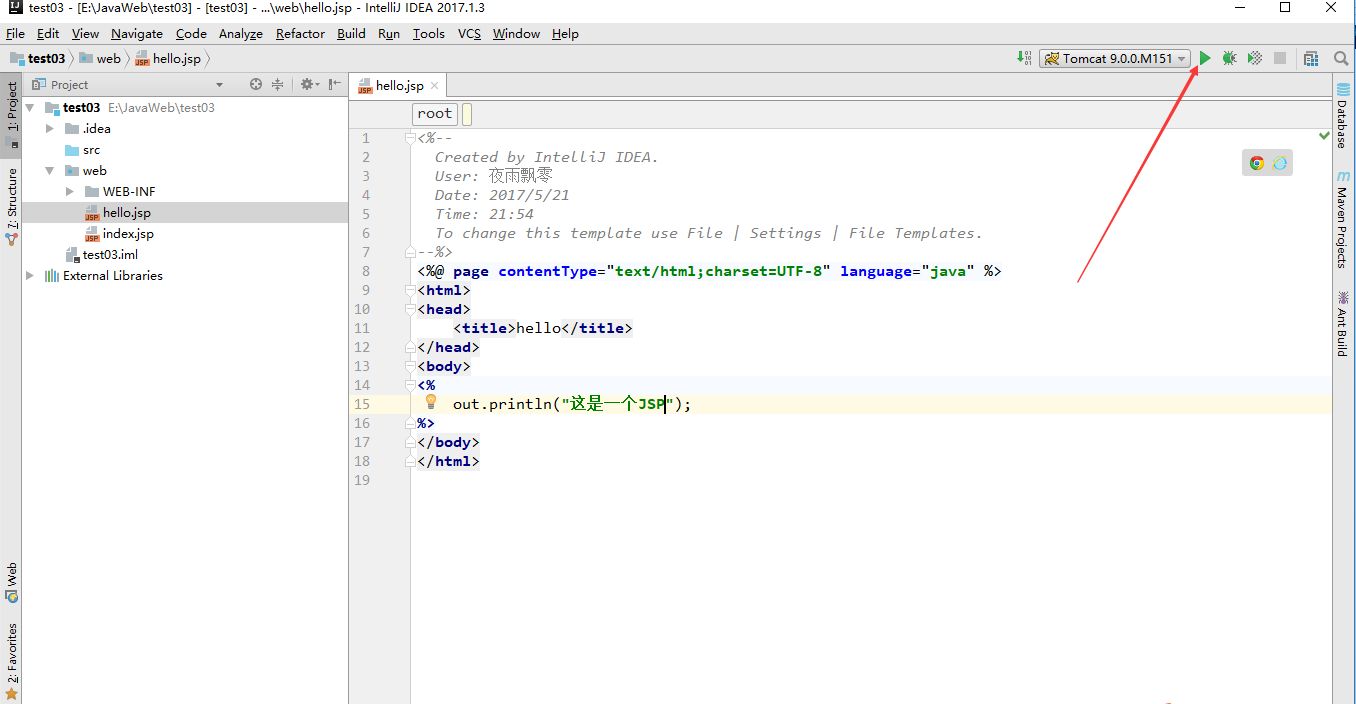Open page in Chrome browser icon
This screenshot has height=704, width=1356.
(1256, 163)
